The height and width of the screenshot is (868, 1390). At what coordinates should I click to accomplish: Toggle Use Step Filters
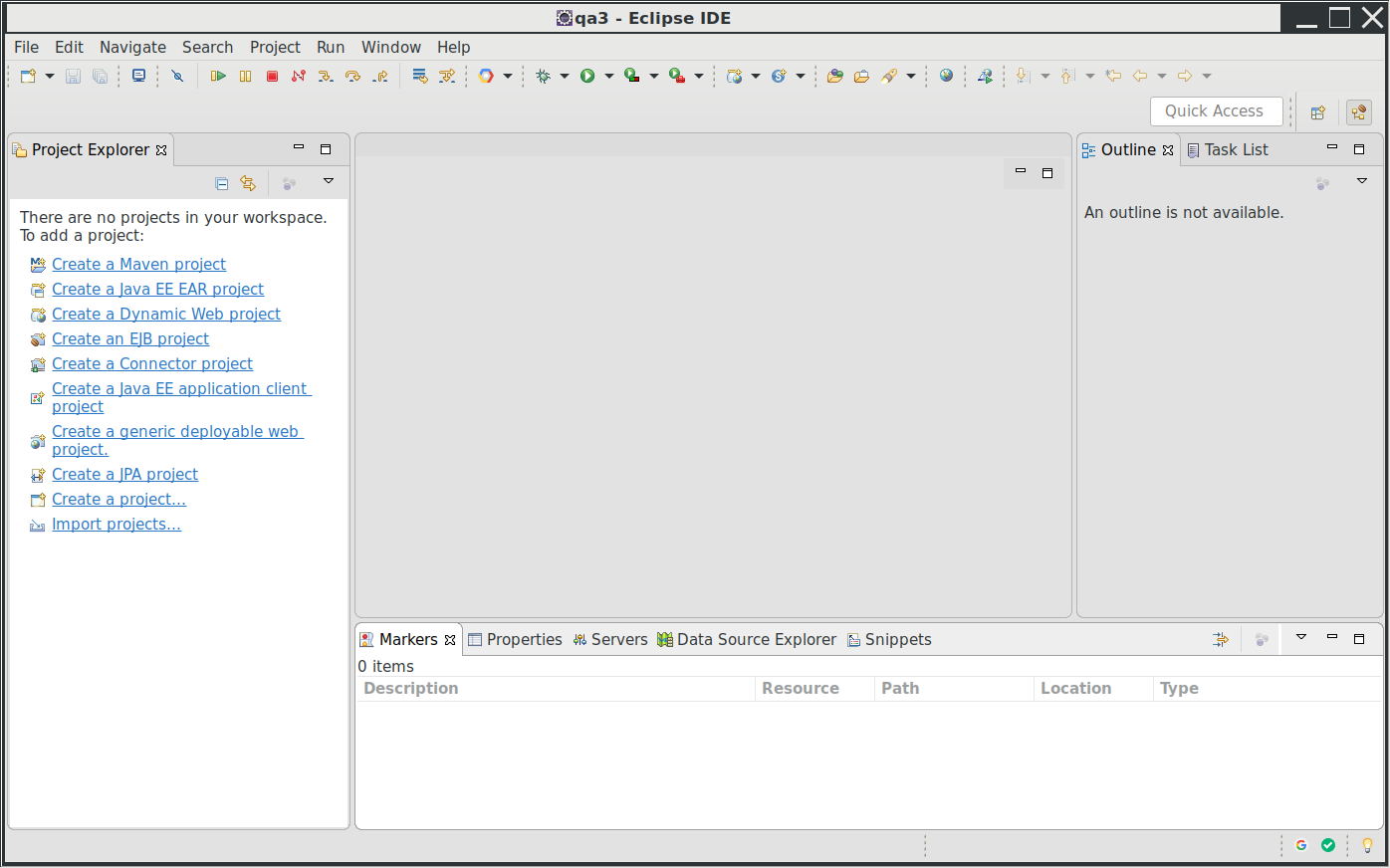(x=447, y=76)
